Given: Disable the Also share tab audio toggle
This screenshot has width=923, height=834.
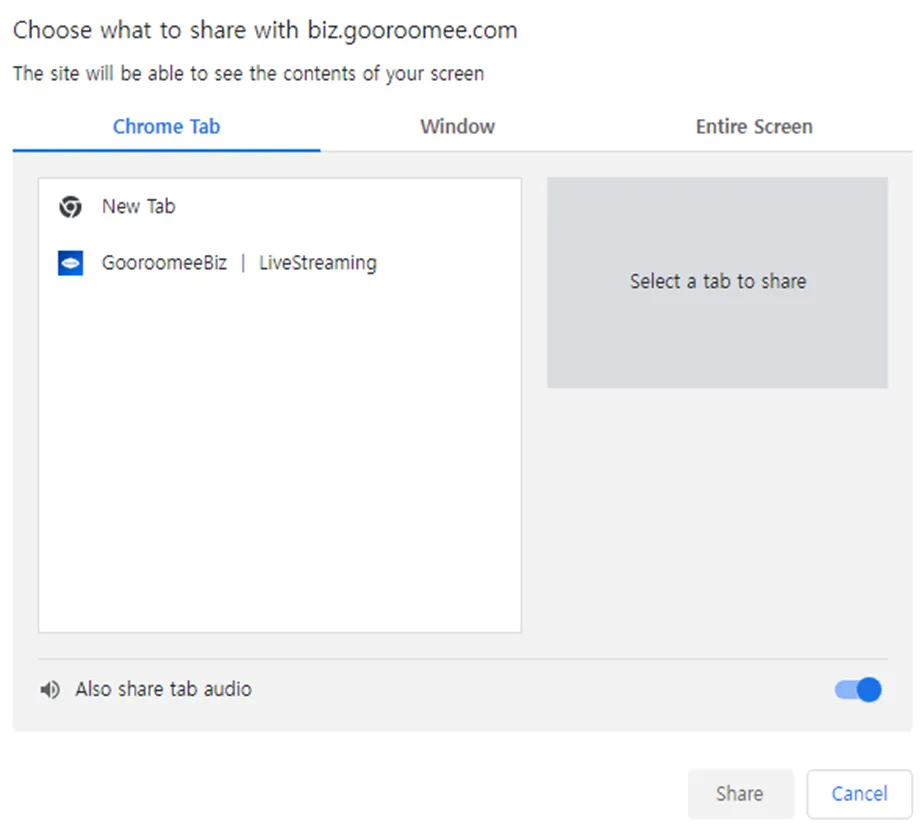Looking at the screenshot, I should point(858,690).
